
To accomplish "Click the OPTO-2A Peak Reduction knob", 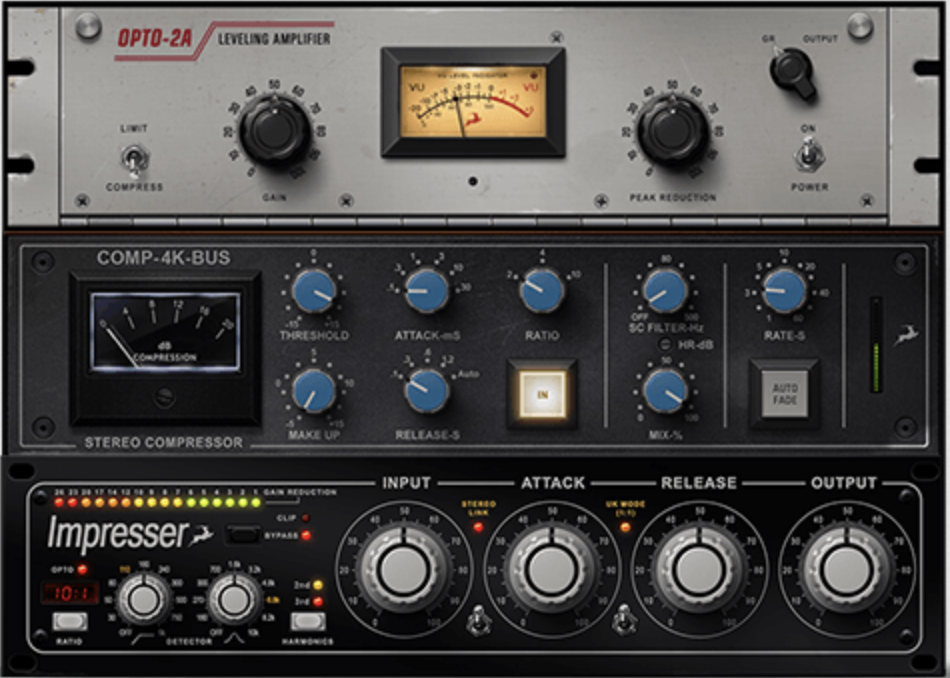I will click(673, 130).
